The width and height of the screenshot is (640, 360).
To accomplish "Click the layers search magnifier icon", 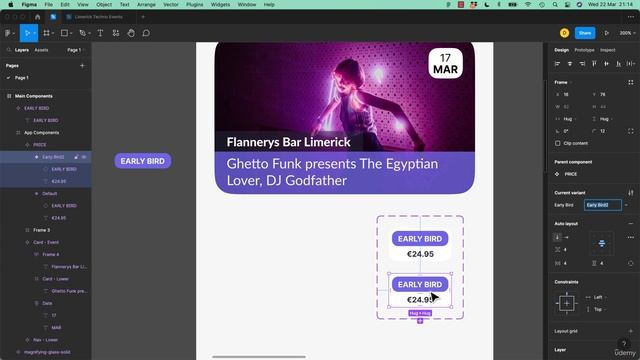I will [9, 50].
